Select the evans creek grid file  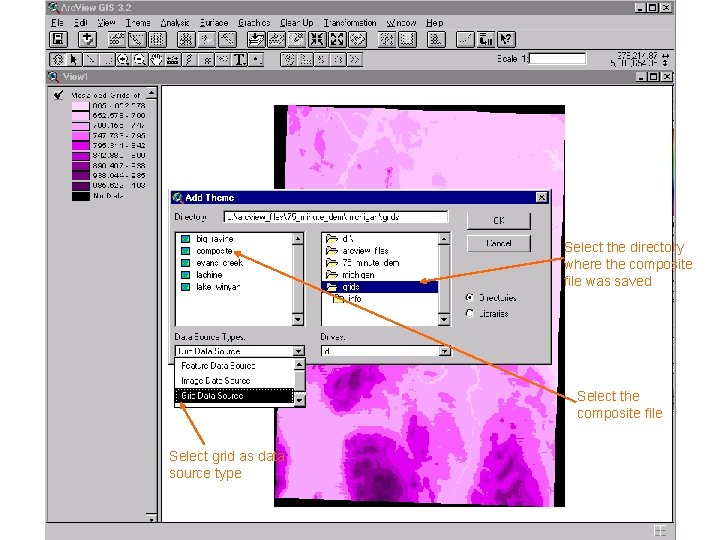[212, 263]
